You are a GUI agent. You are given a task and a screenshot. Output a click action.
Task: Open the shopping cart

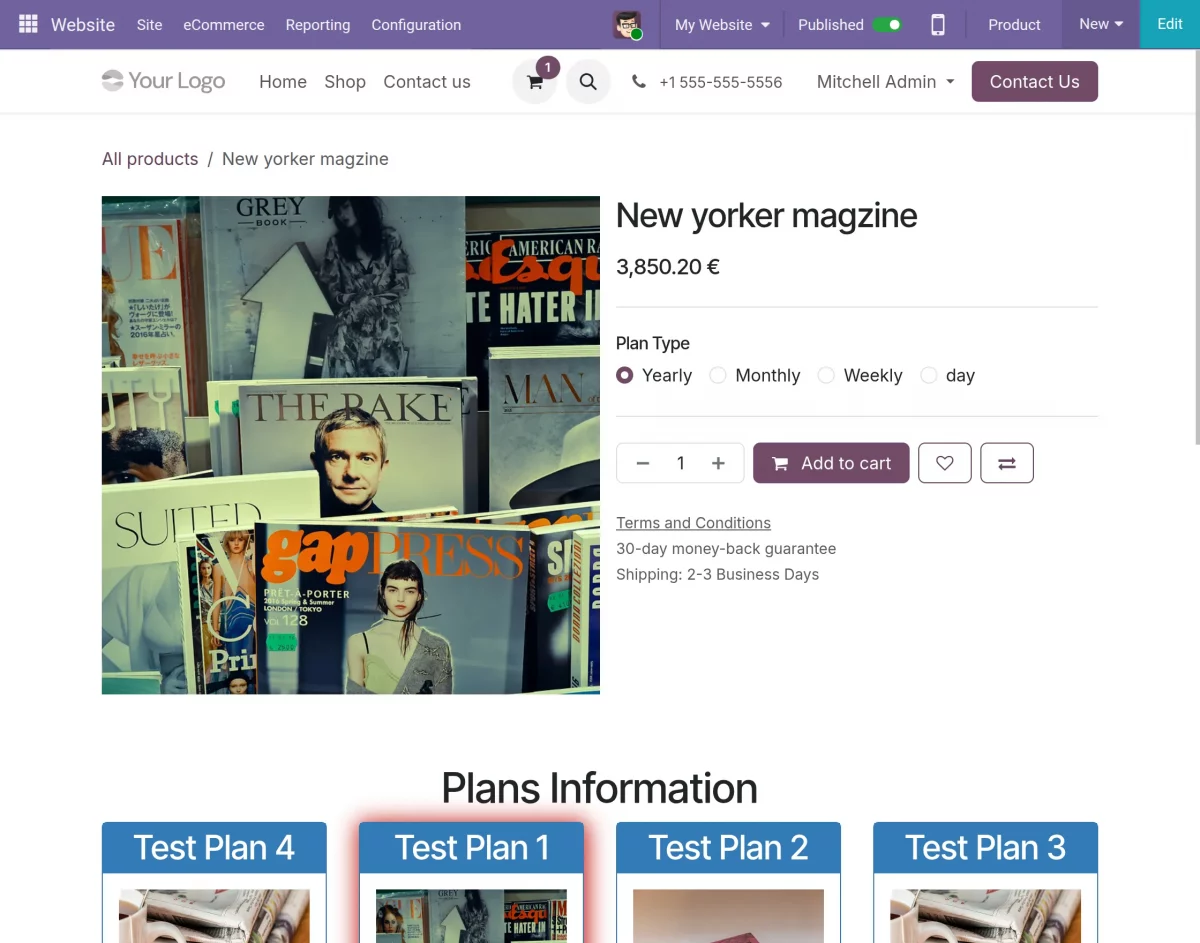[535, 81]
